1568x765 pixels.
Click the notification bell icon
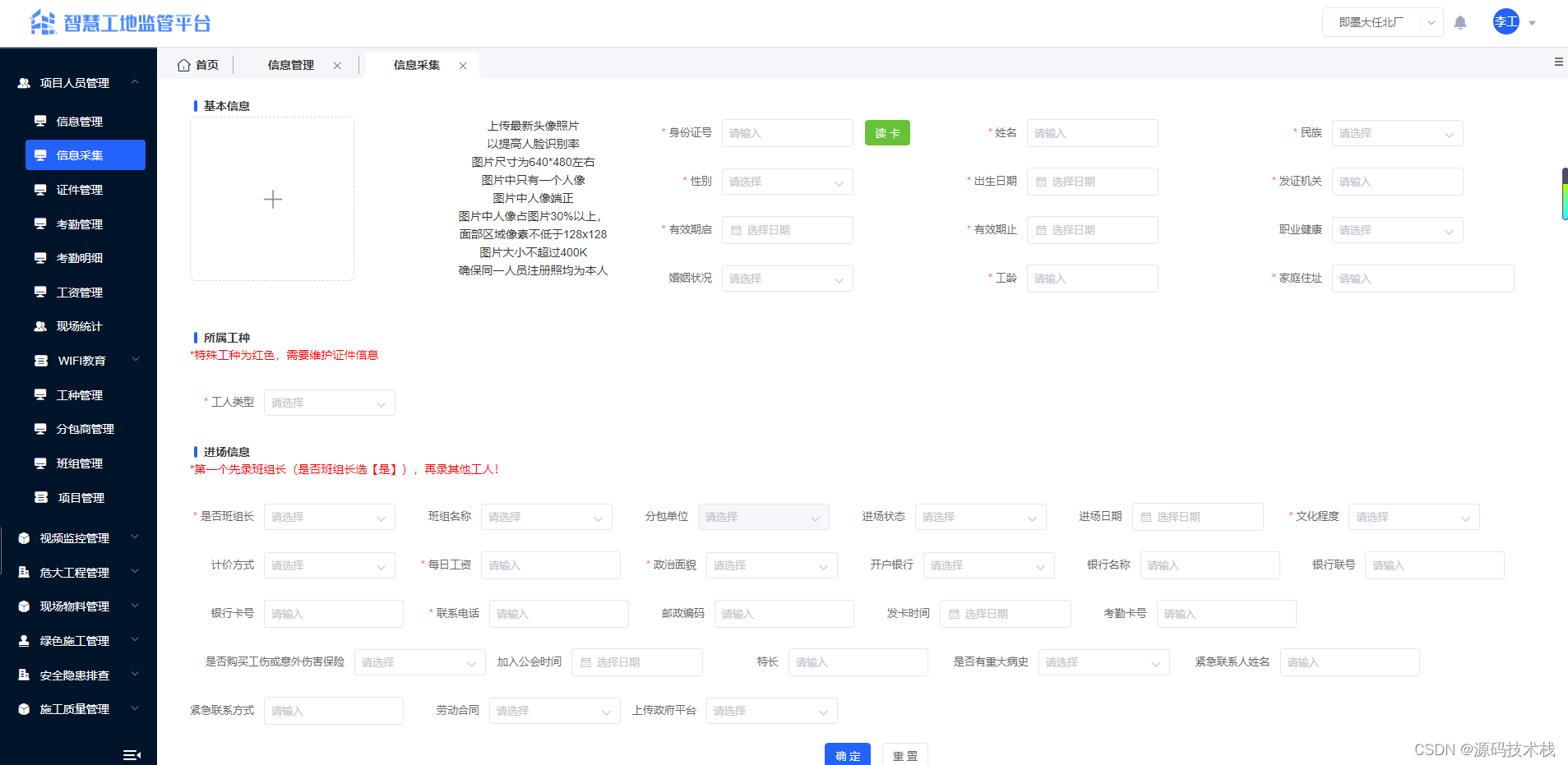click(1460, 22)
